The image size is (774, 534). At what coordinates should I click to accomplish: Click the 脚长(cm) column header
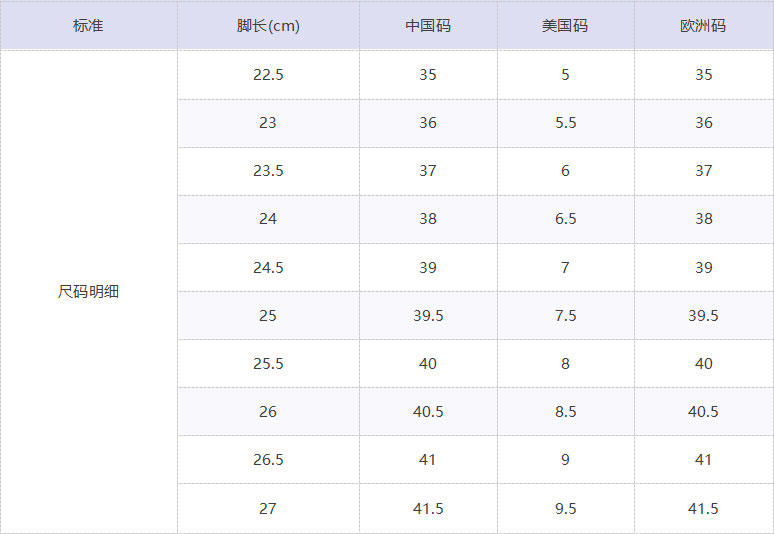coord(268,25)
